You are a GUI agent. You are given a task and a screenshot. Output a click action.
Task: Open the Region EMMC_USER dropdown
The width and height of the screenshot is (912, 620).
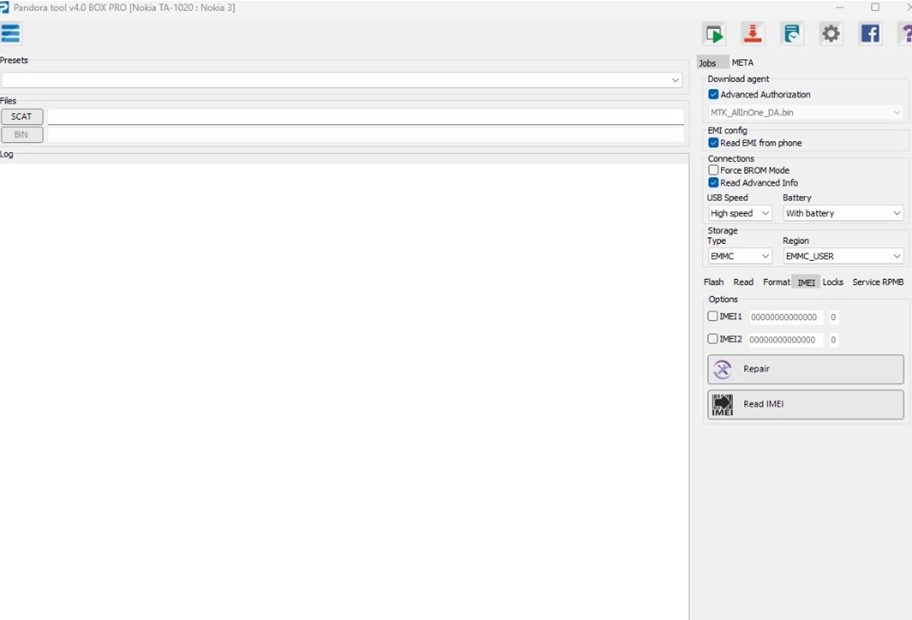tap(843, 256)
